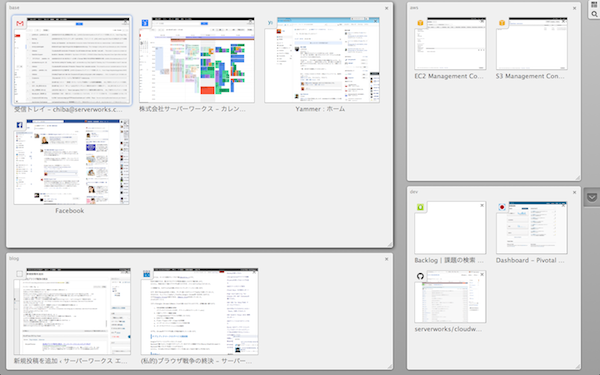
Task: Click the orange cube favicon on S3 tab
Action: pyautogui.click(x=502, y=23)
